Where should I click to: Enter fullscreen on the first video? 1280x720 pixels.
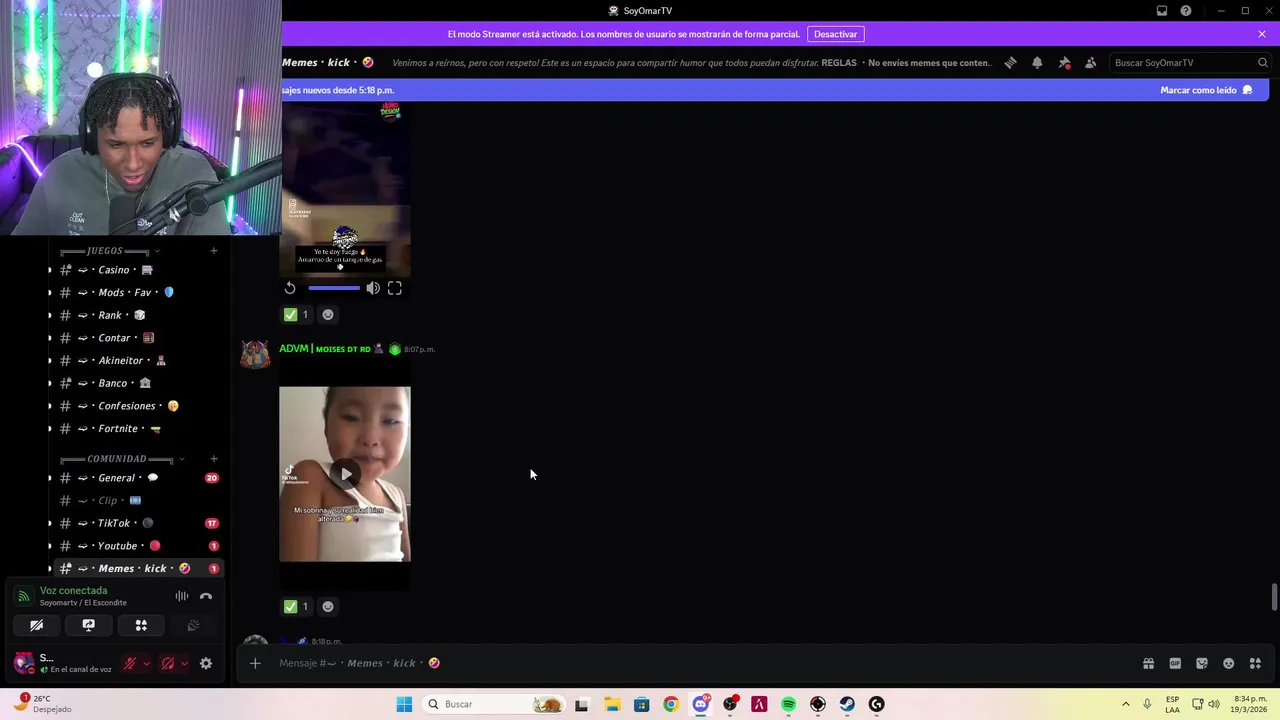click(395, 288)
